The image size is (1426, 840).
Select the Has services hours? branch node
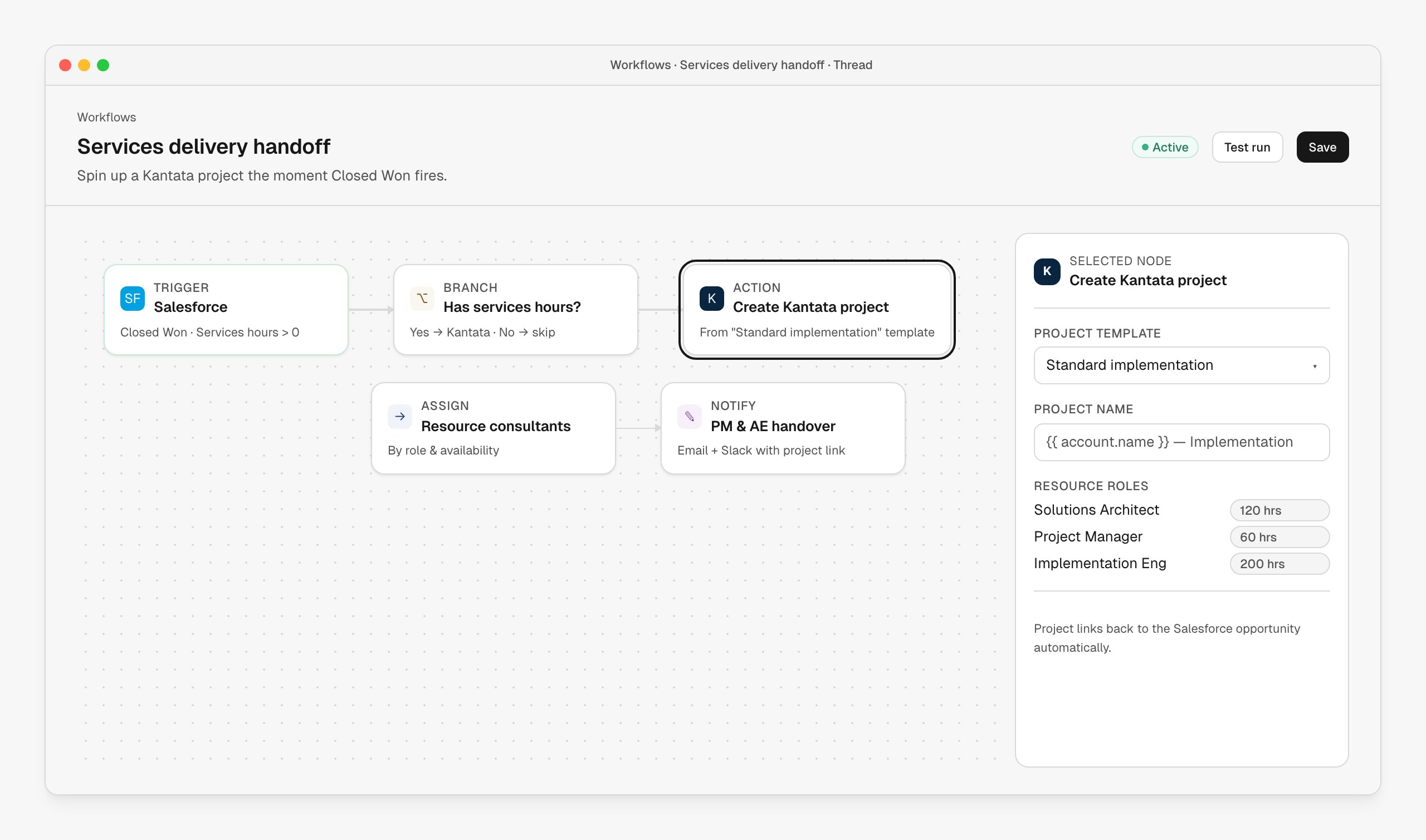pyautogui.click(x=515, y=310)
